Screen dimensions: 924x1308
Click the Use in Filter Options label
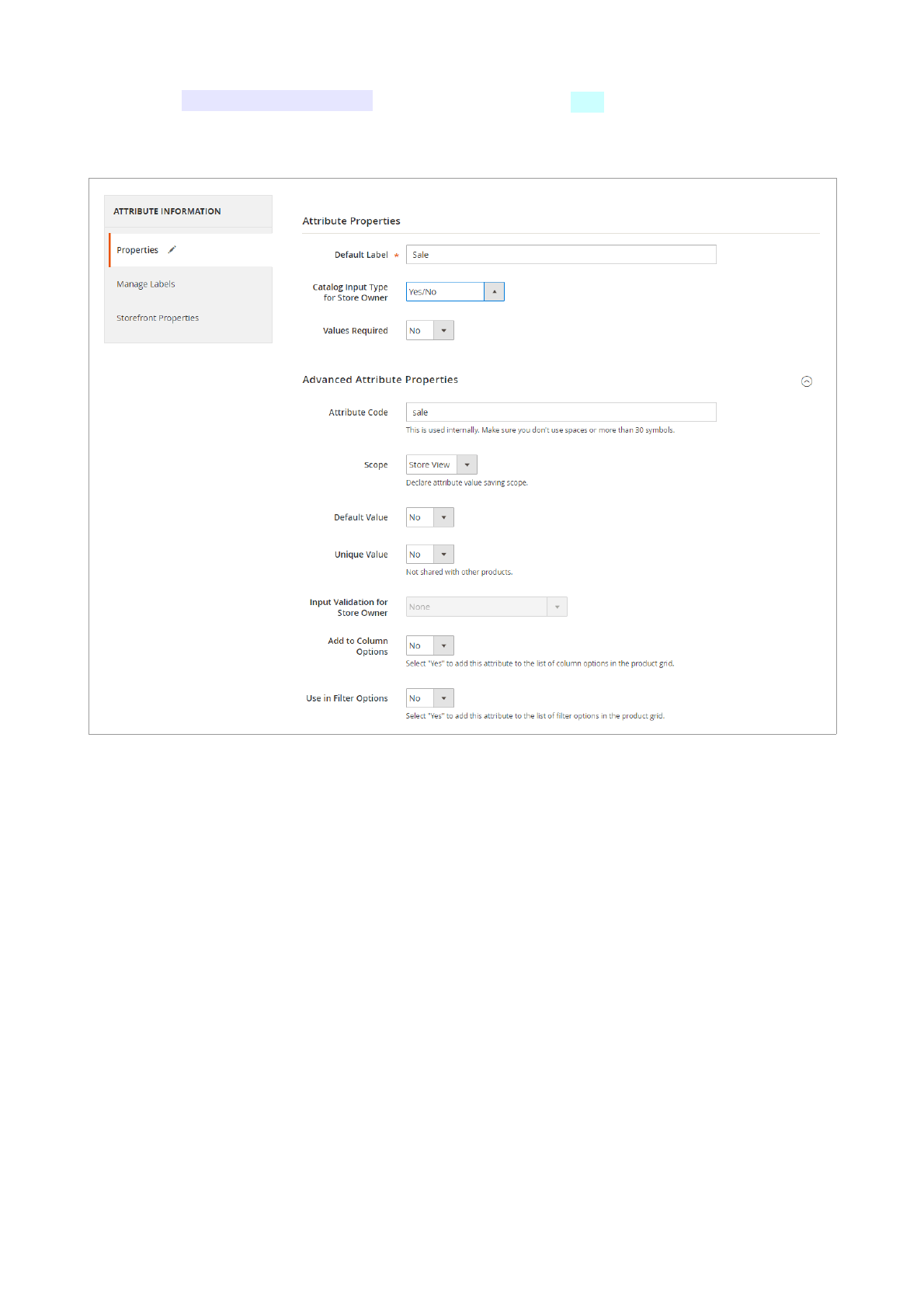(346, 698)
